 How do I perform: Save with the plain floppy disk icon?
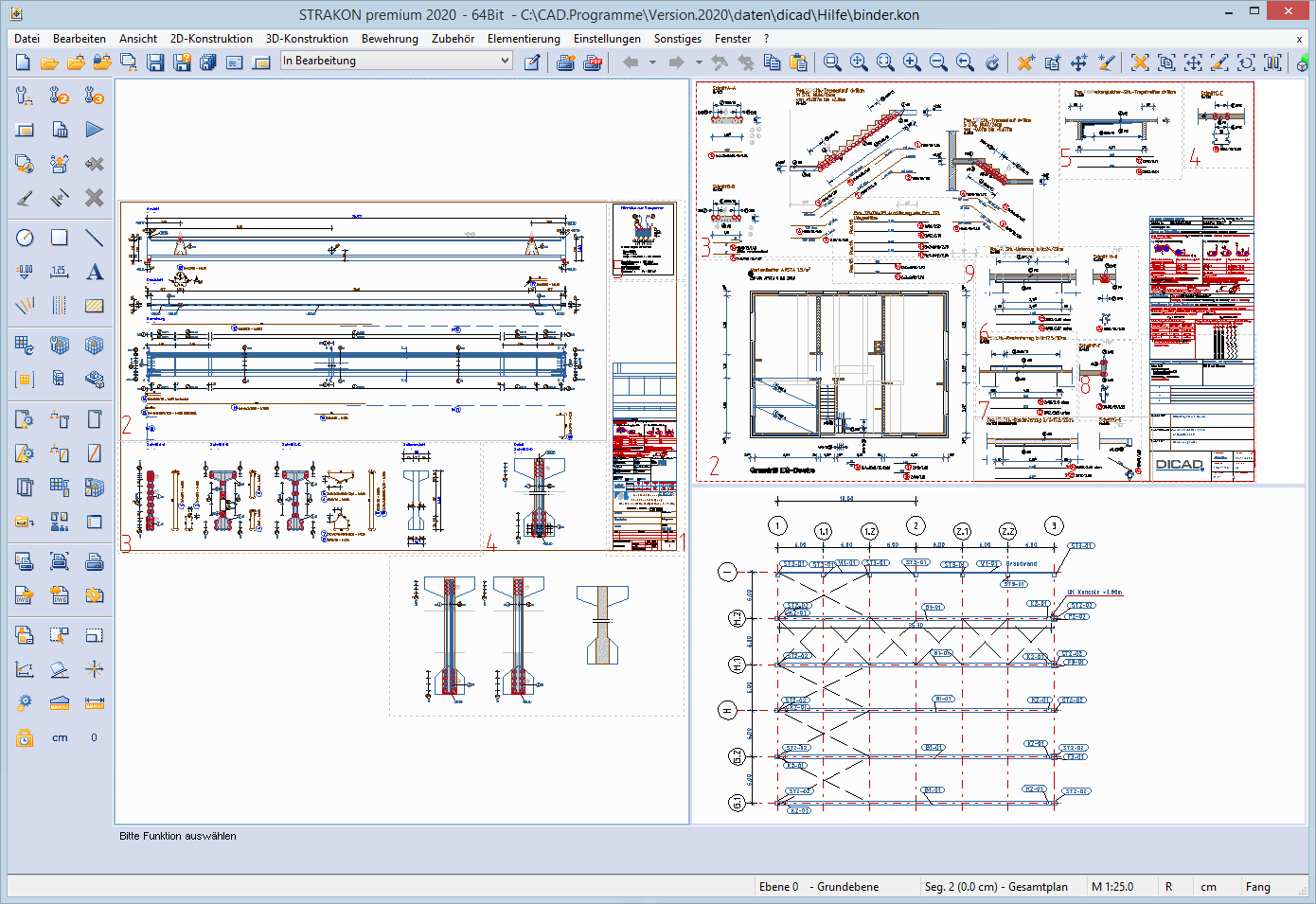[155, 62]
